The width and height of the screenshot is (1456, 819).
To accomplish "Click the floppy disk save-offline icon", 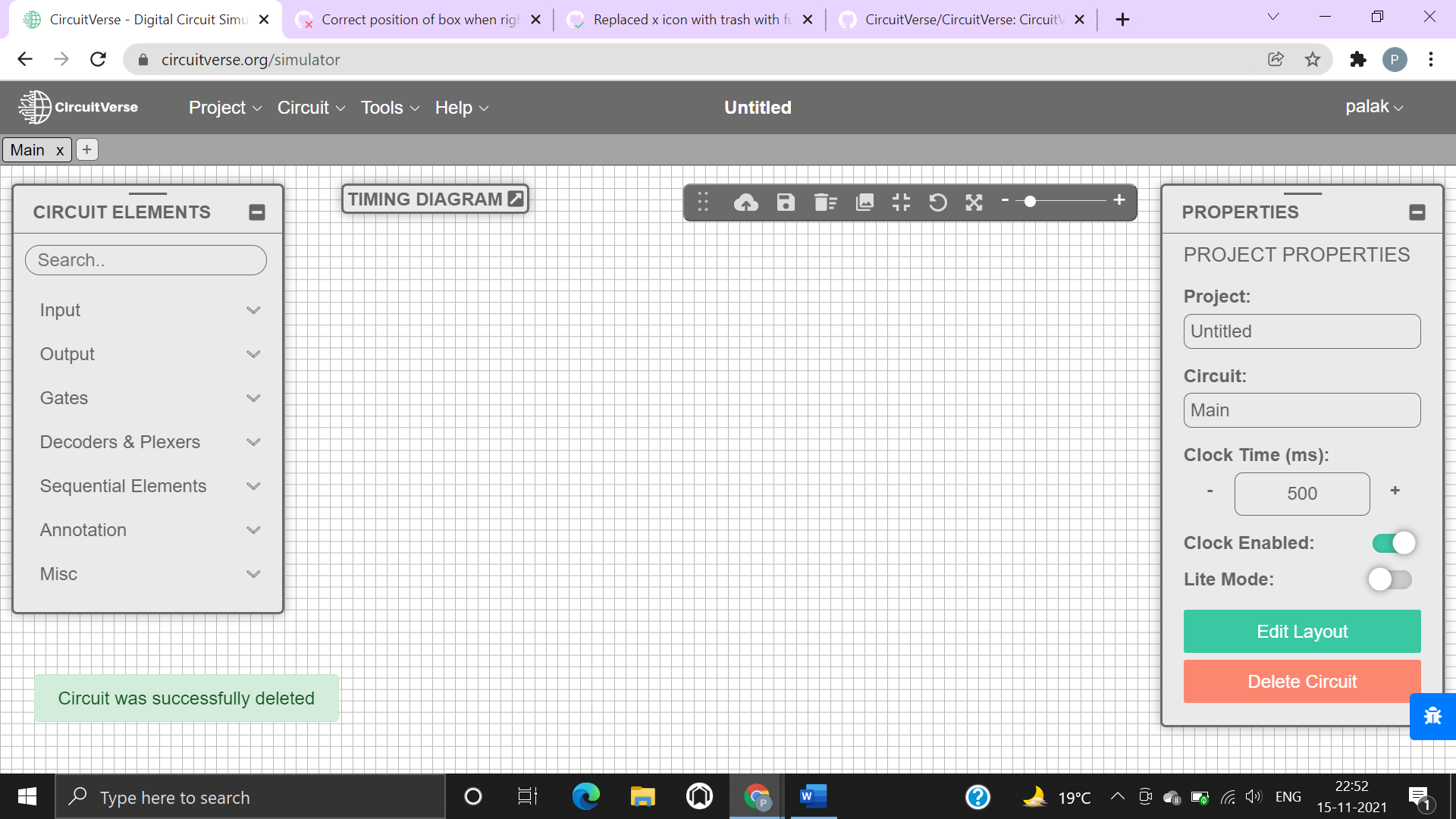I will 786,202.
